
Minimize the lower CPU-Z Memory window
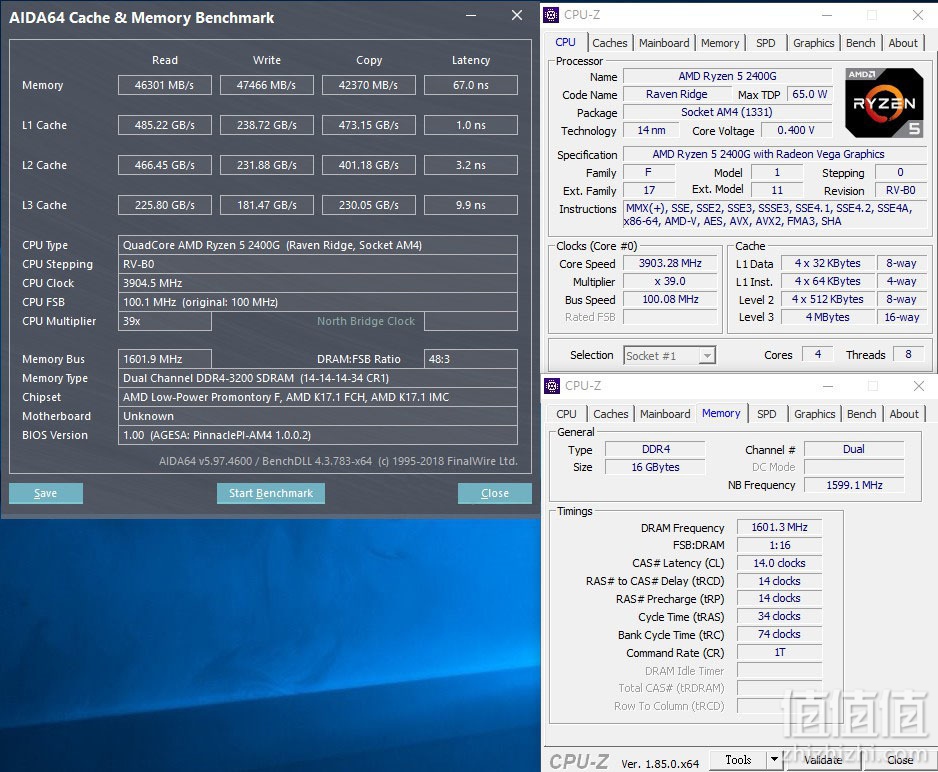828,386
